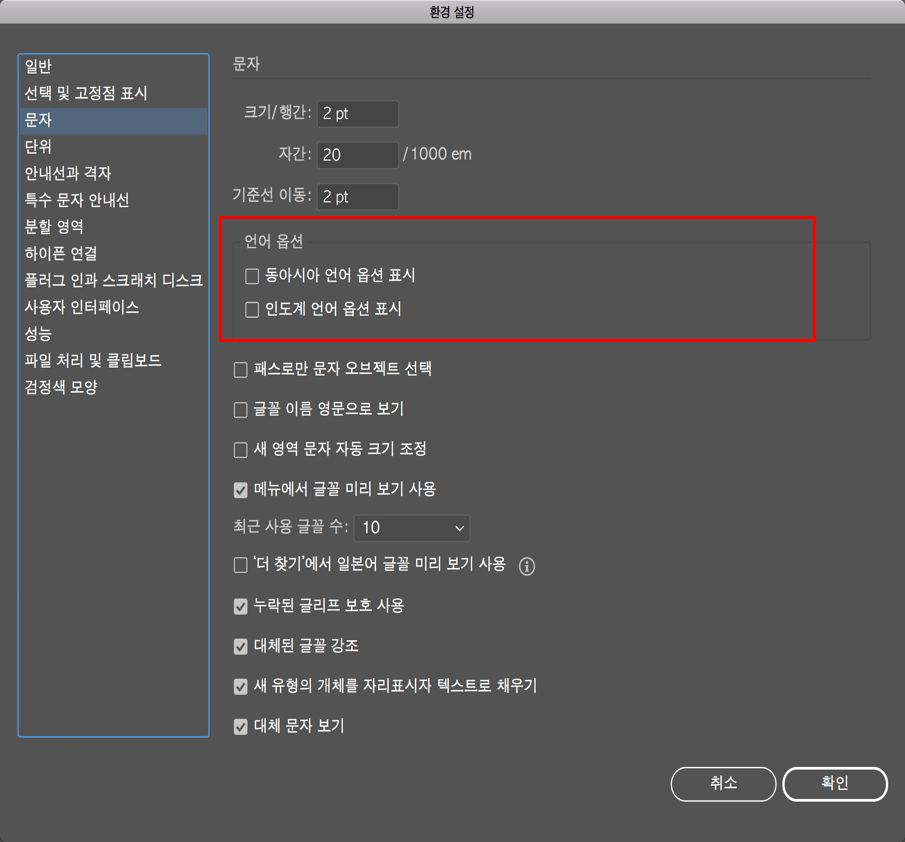Check 글꼴 이름 영문으로 보기
905x842 pixels.
[x=241, y=410]
